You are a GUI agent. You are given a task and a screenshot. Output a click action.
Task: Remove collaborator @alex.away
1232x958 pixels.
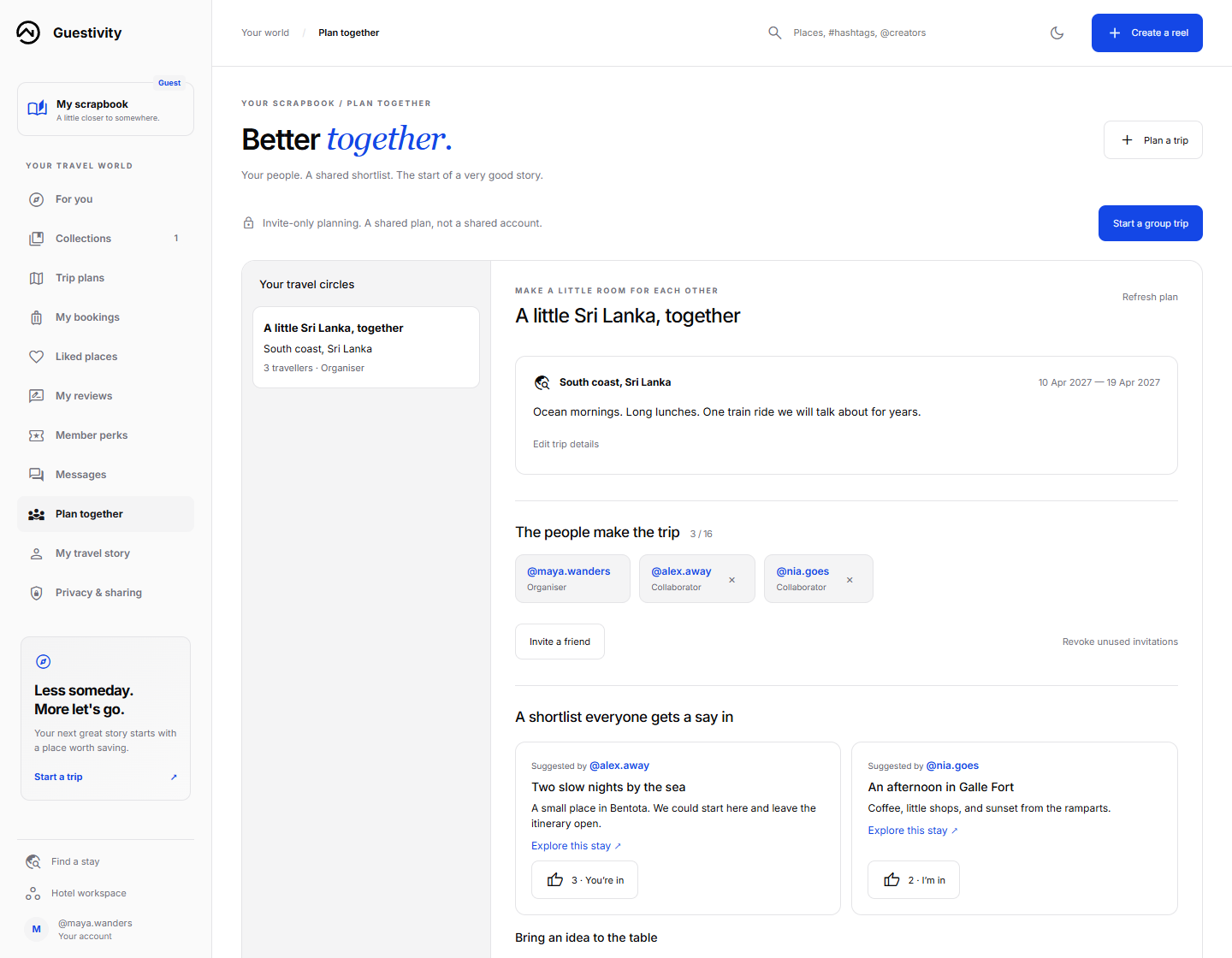(x=731, y=580)
